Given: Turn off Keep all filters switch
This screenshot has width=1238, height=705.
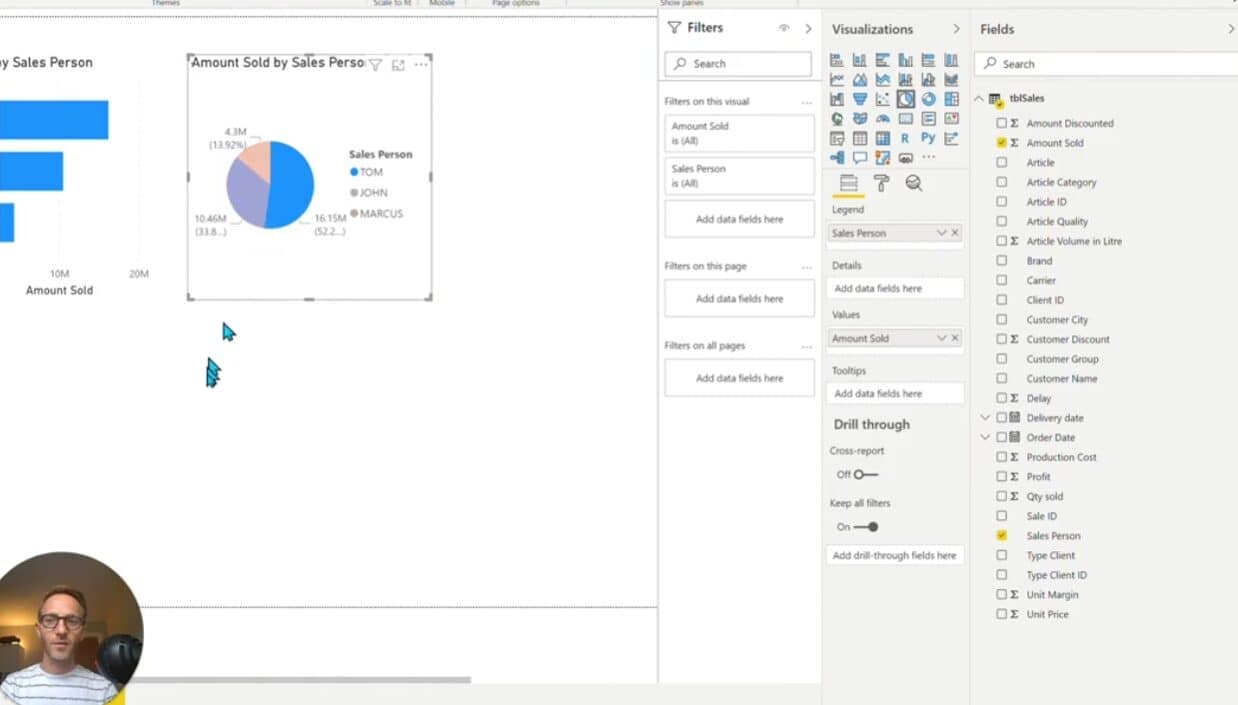Looking at the screenshot, I should point(865,527).
